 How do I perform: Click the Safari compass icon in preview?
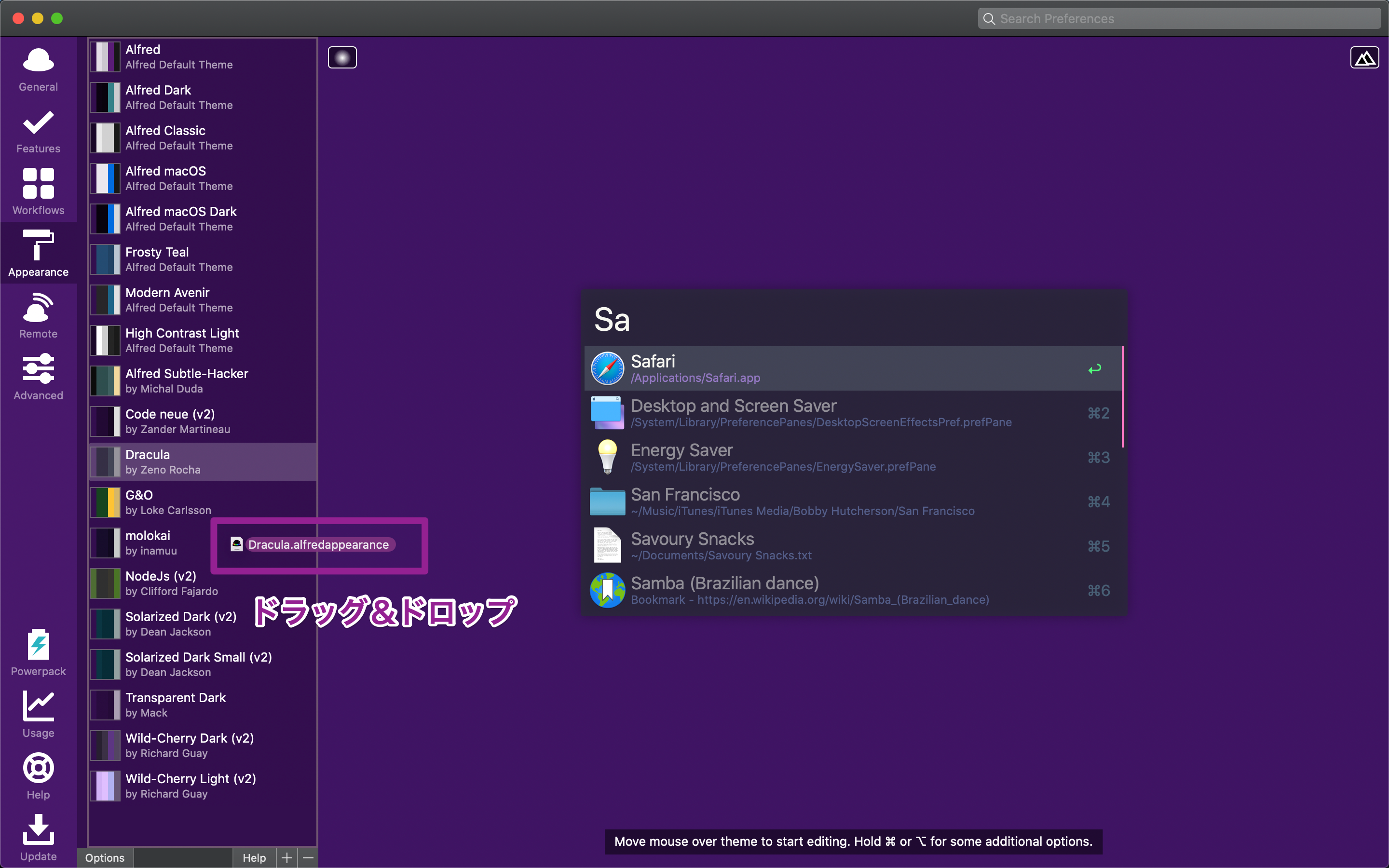click(x=607, y=368)
